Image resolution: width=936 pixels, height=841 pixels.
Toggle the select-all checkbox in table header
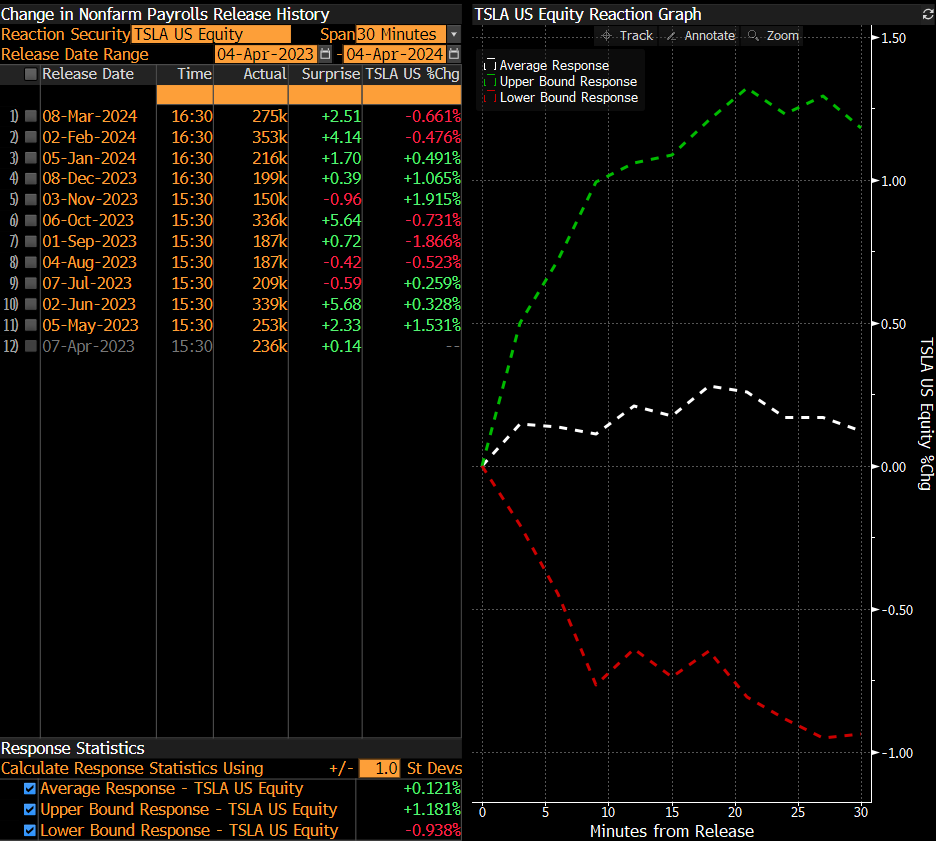pos(30,74)
